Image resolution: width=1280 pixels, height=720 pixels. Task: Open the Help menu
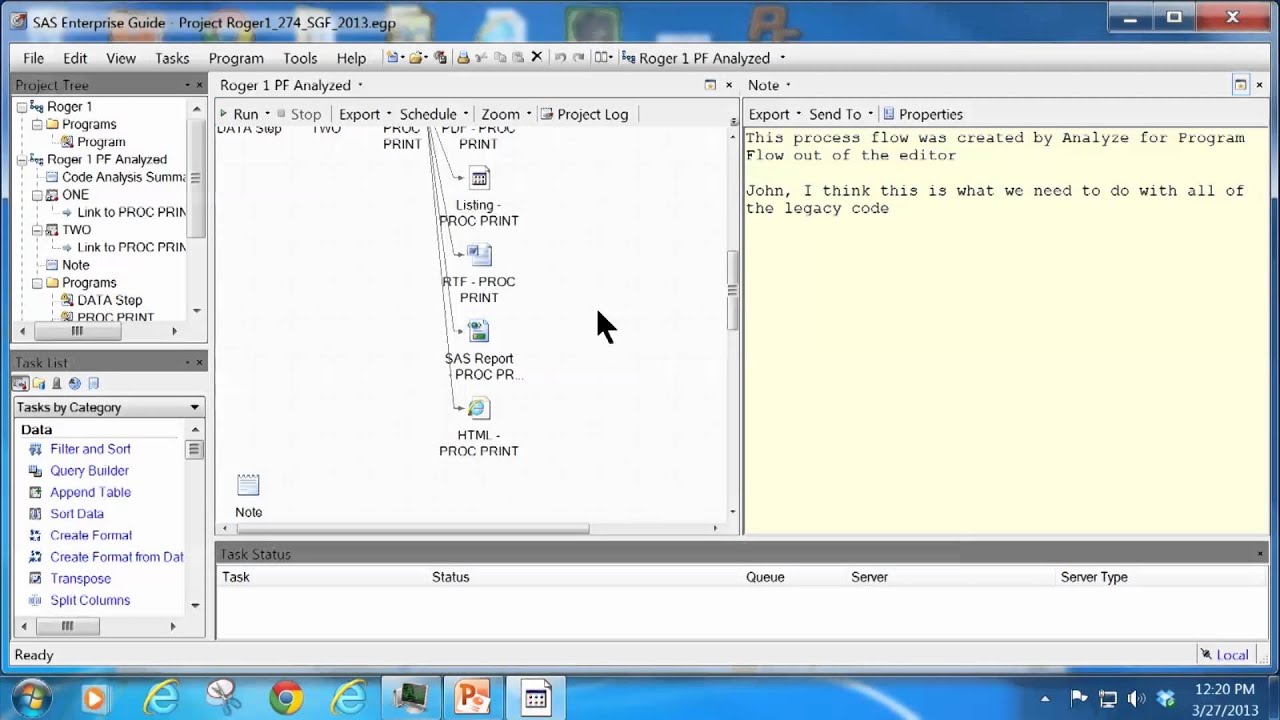pos(351,58)
